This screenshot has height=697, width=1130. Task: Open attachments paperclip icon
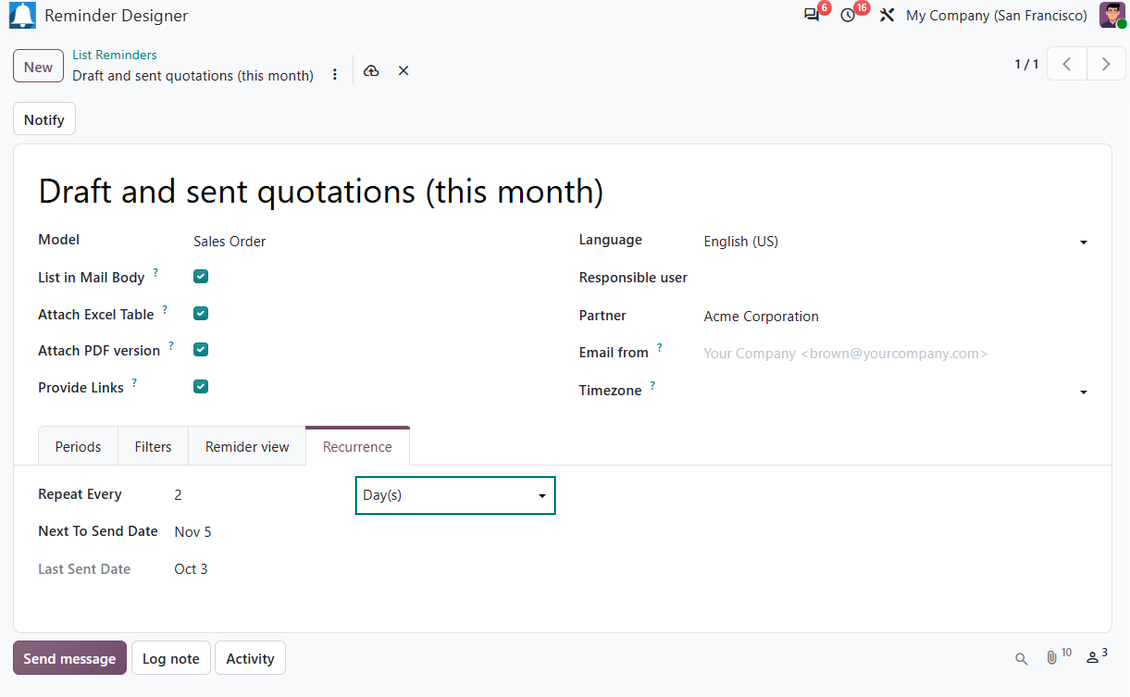tap(1052, 657)
